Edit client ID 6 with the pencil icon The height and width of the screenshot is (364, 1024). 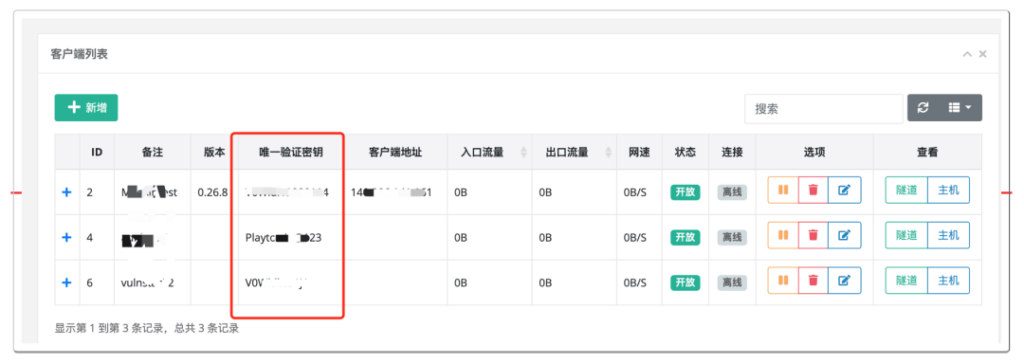coord(844,280)
